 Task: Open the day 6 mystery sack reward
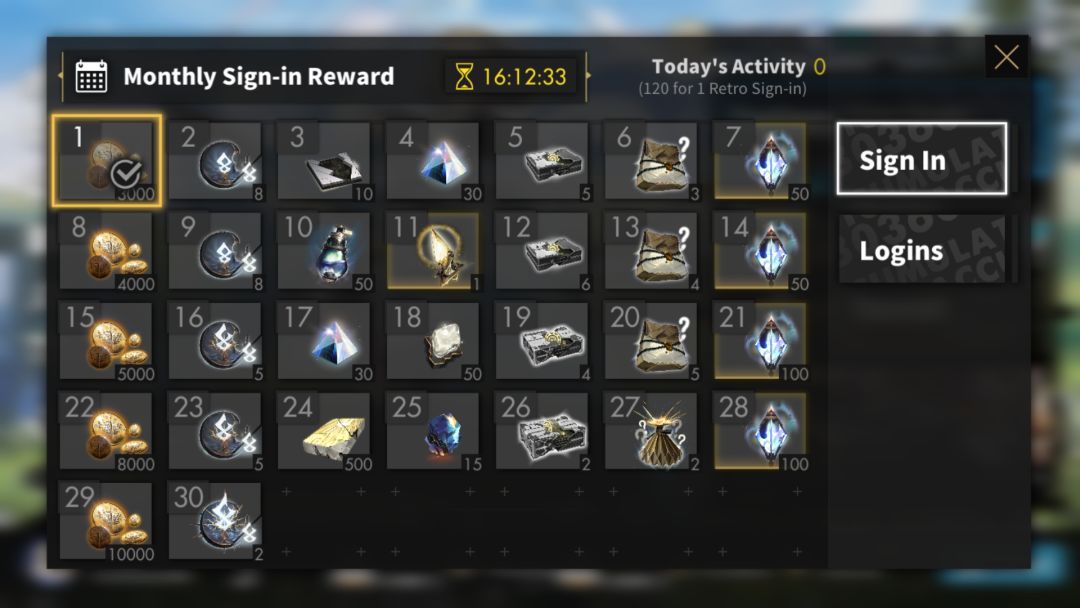652,161
